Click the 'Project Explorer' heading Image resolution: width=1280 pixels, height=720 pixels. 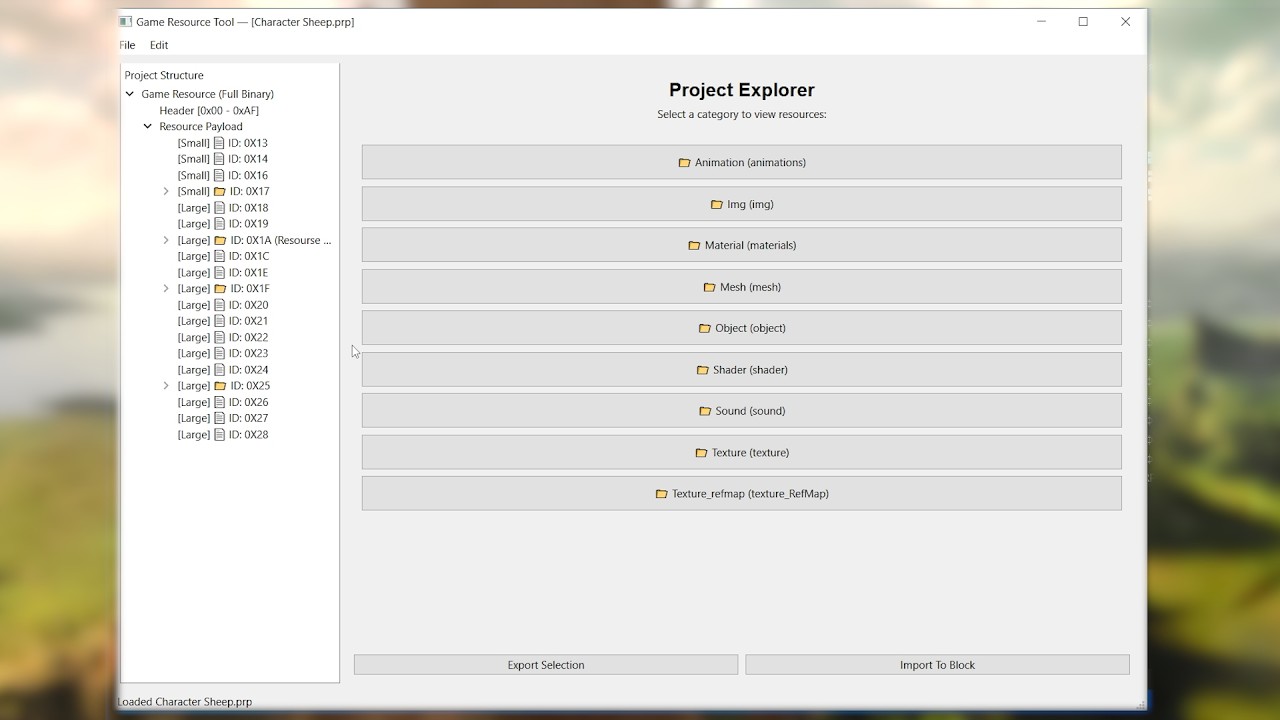pyautogui.click(x=742, y=90)
